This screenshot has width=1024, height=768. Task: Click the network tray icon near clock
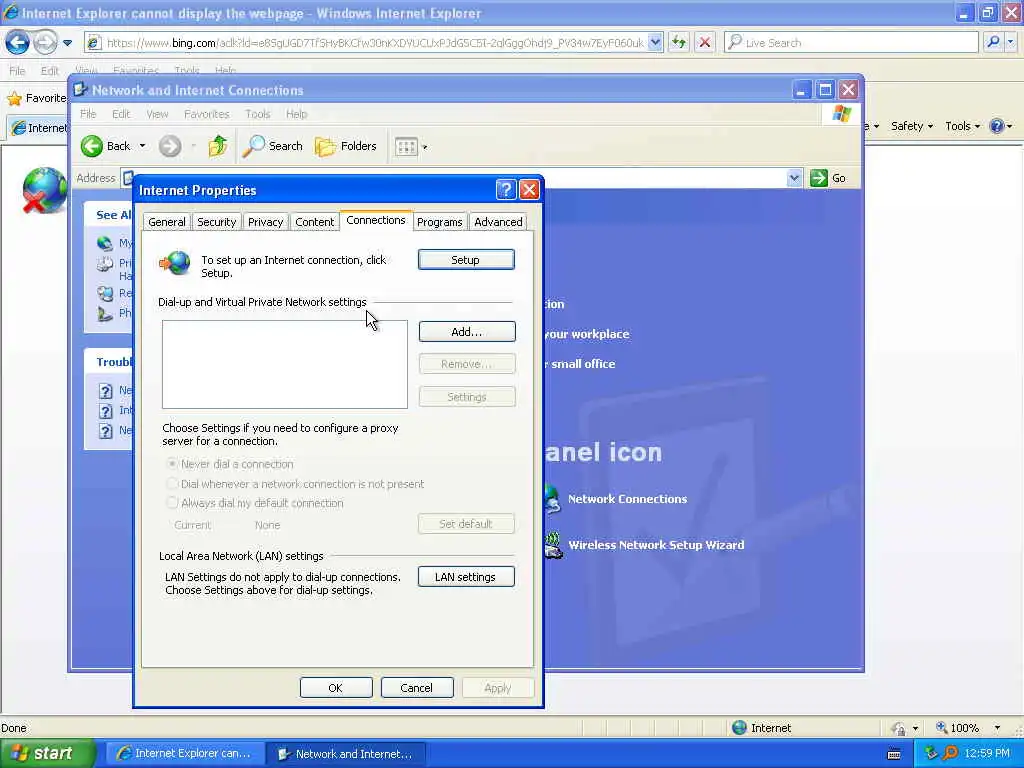pyautogui.click(x=932, y=753)
